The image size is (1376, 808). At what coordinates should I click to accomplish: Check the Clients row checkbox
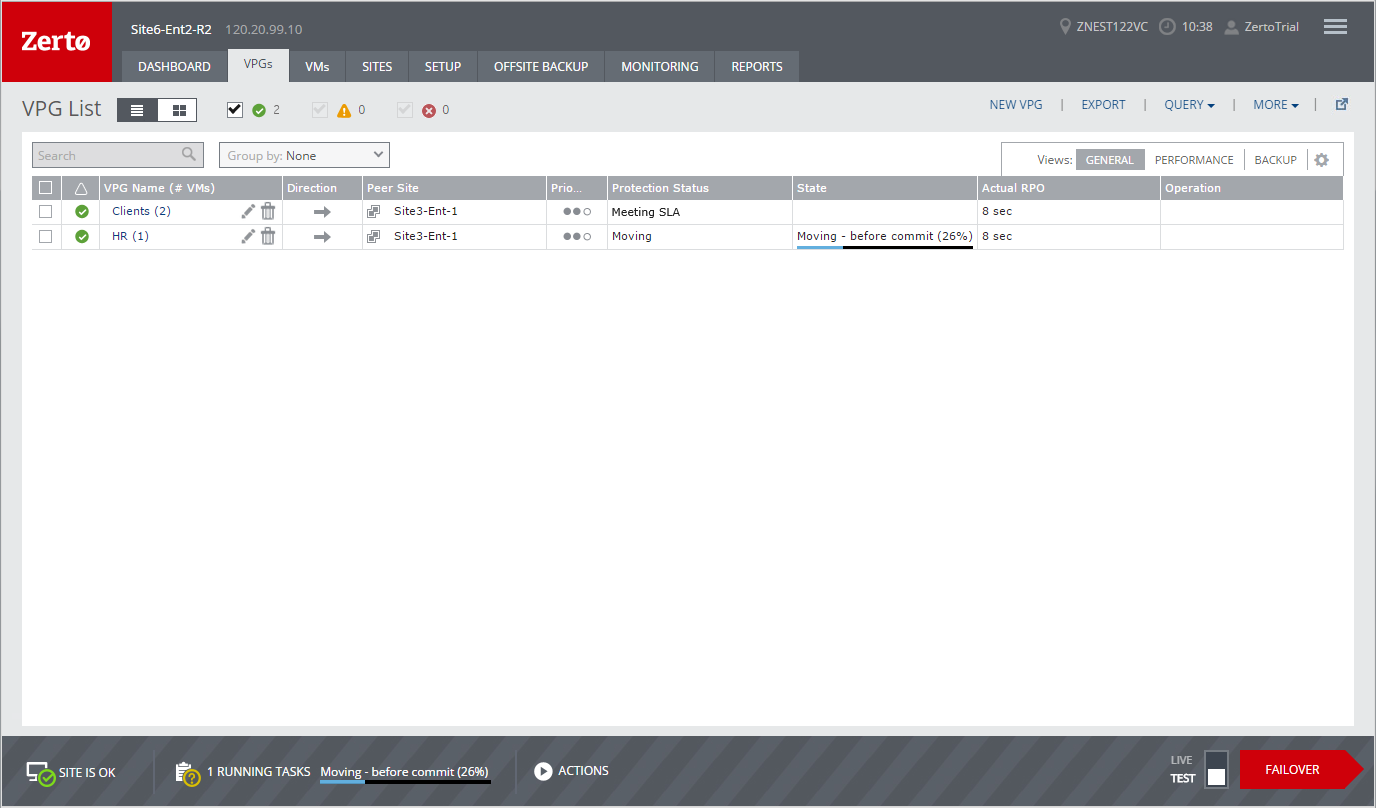(45, 211)
